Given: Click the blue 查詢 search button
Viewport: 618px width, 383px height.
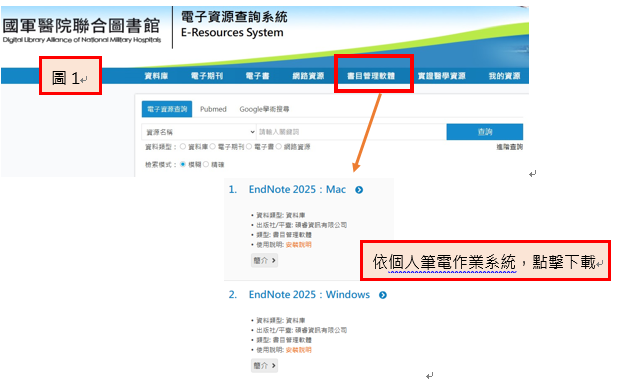Looking at the screenshot, I should (485, 132).
